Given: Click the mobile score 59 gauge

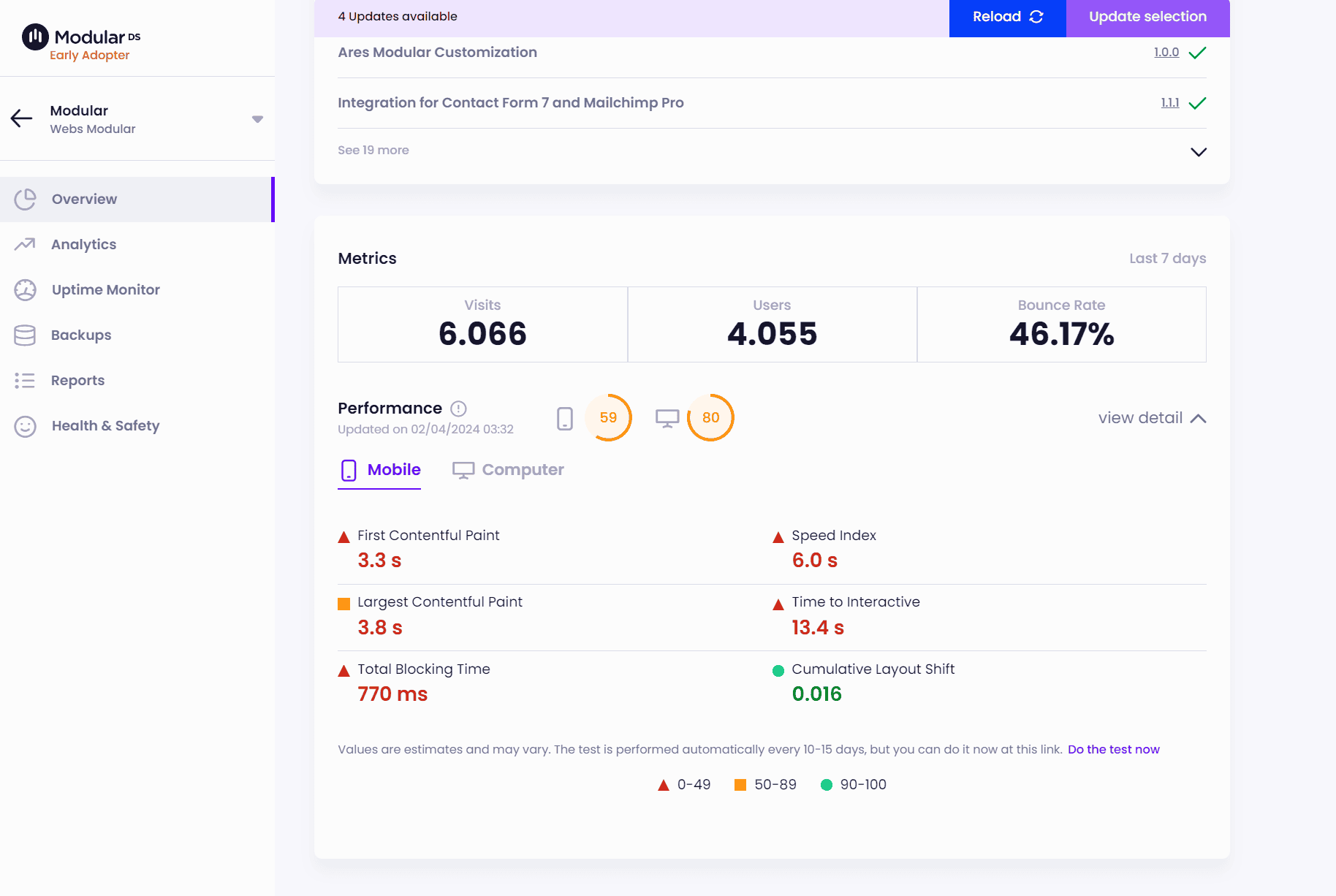Looking at the screenshot, I should click(608, 418).
